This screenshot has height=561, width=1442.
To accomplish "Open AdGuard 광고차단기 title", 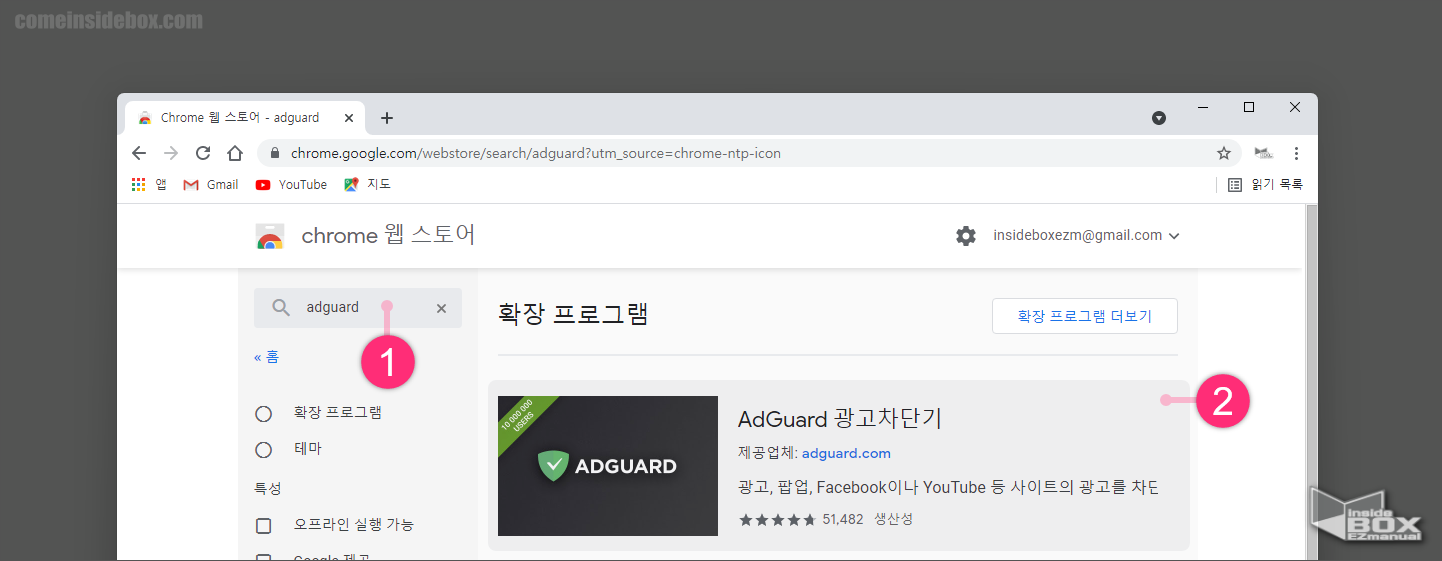I will (x=840, y=419).
